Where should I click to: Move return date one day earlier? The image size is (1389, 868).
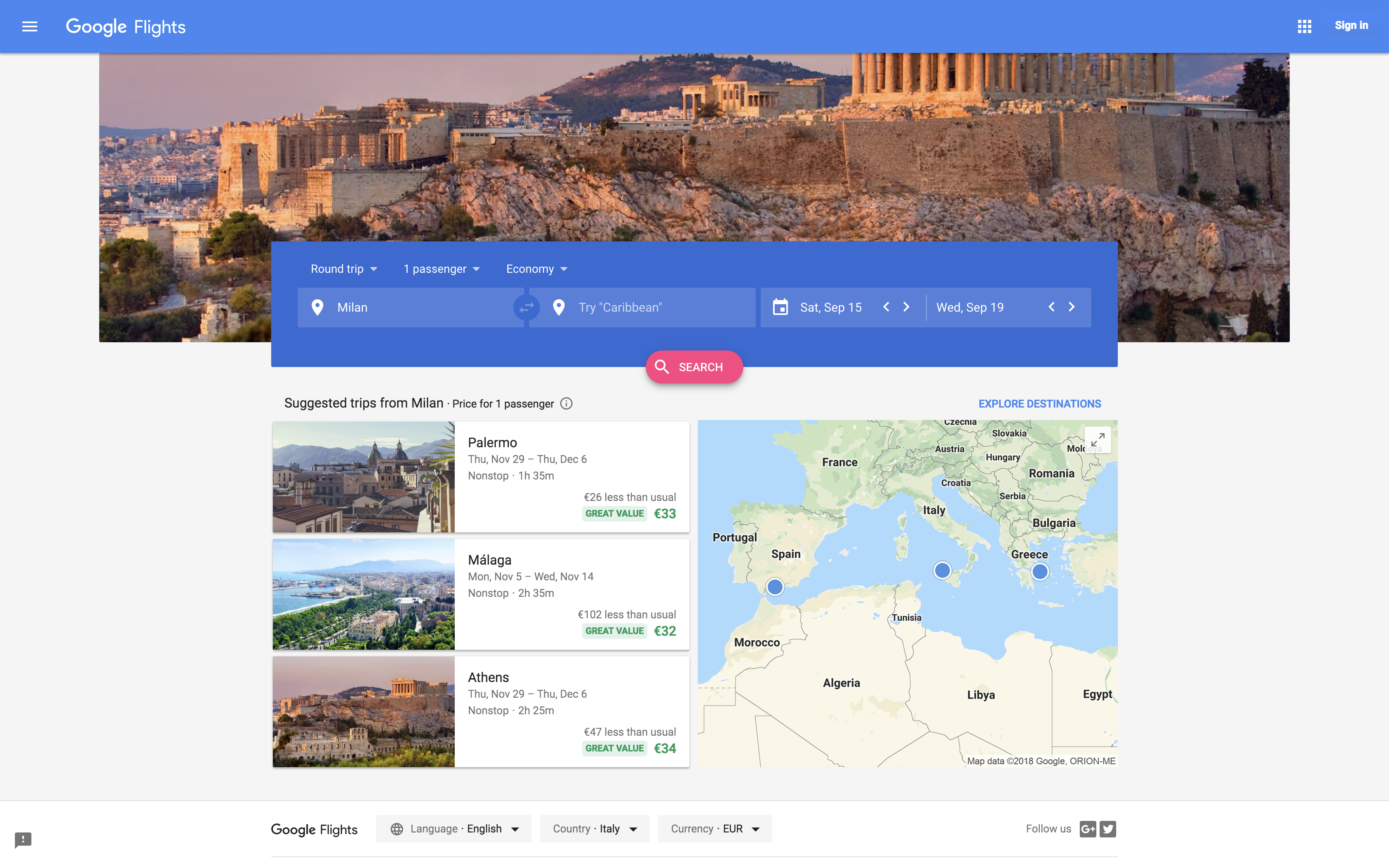(x=1051, y=307)
